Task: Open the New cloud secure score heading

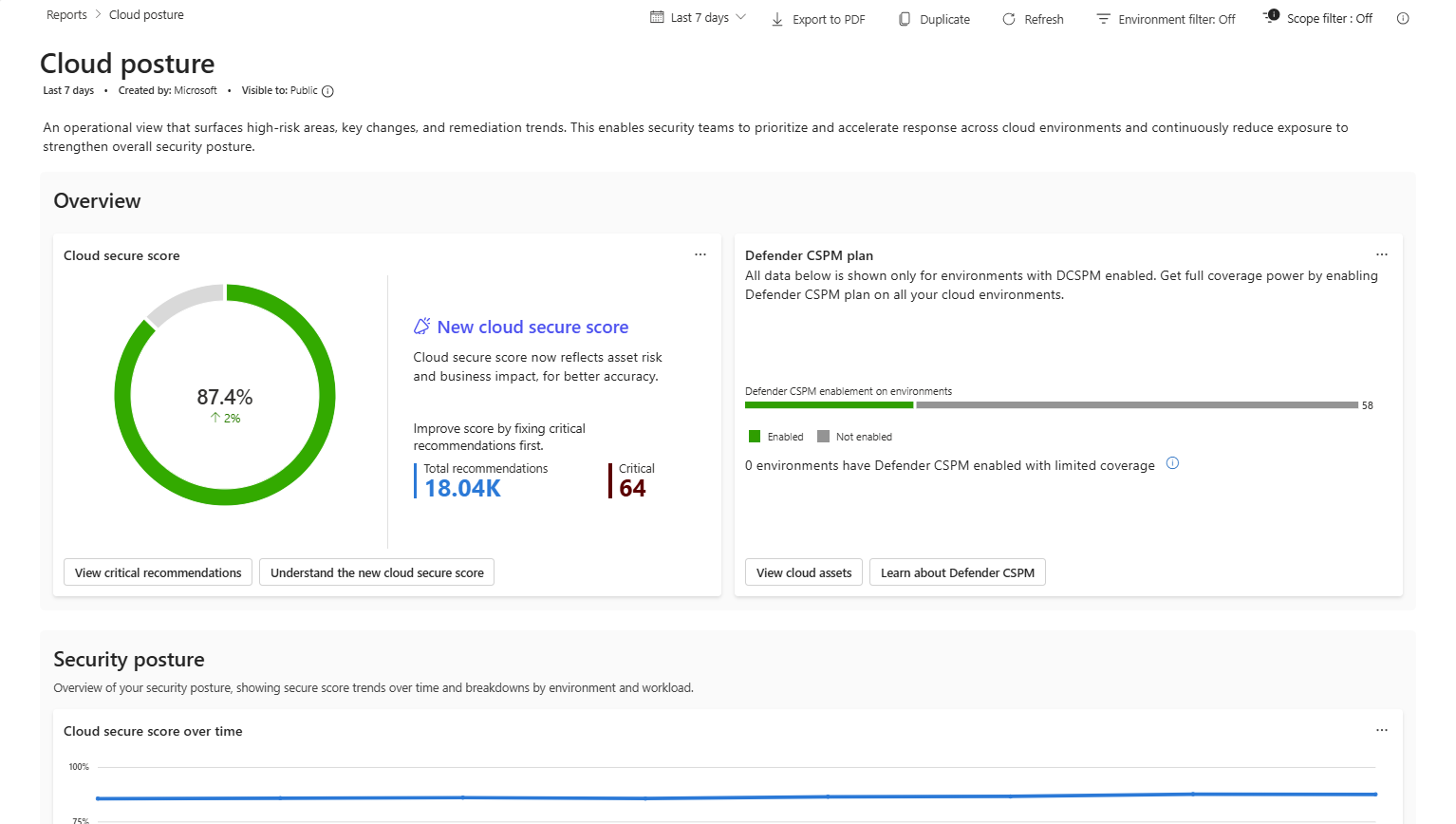Action: click(532, 327)
